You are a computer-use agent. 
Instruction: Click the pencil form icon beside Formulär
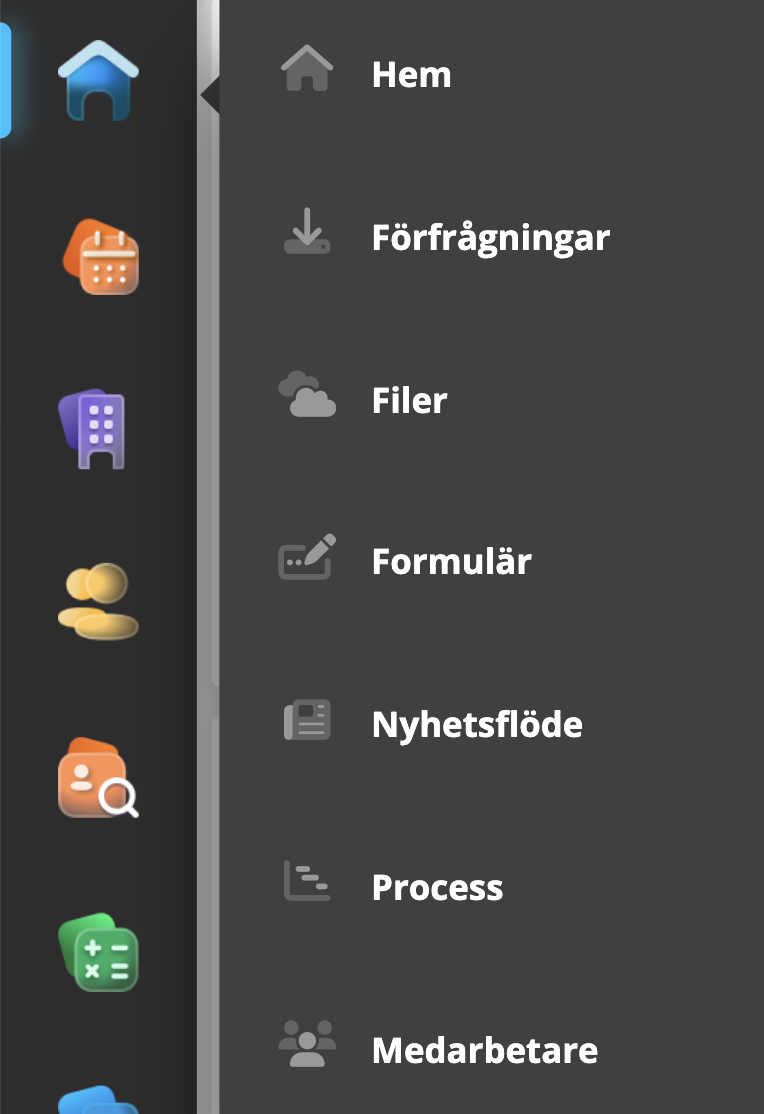[x=307, y=556]
